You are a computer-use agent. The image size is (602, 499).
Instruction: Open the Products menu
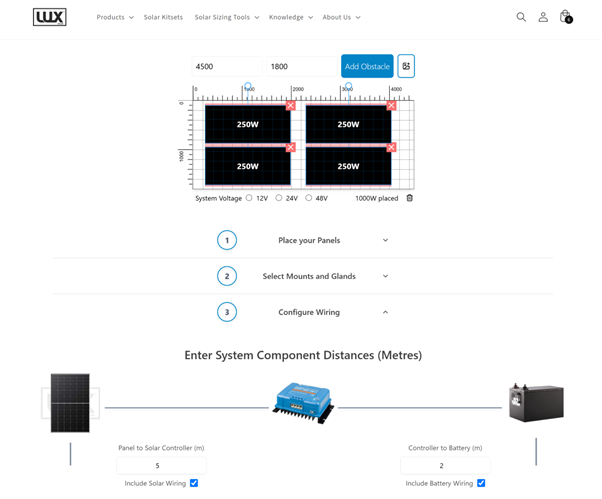point(115,17)
